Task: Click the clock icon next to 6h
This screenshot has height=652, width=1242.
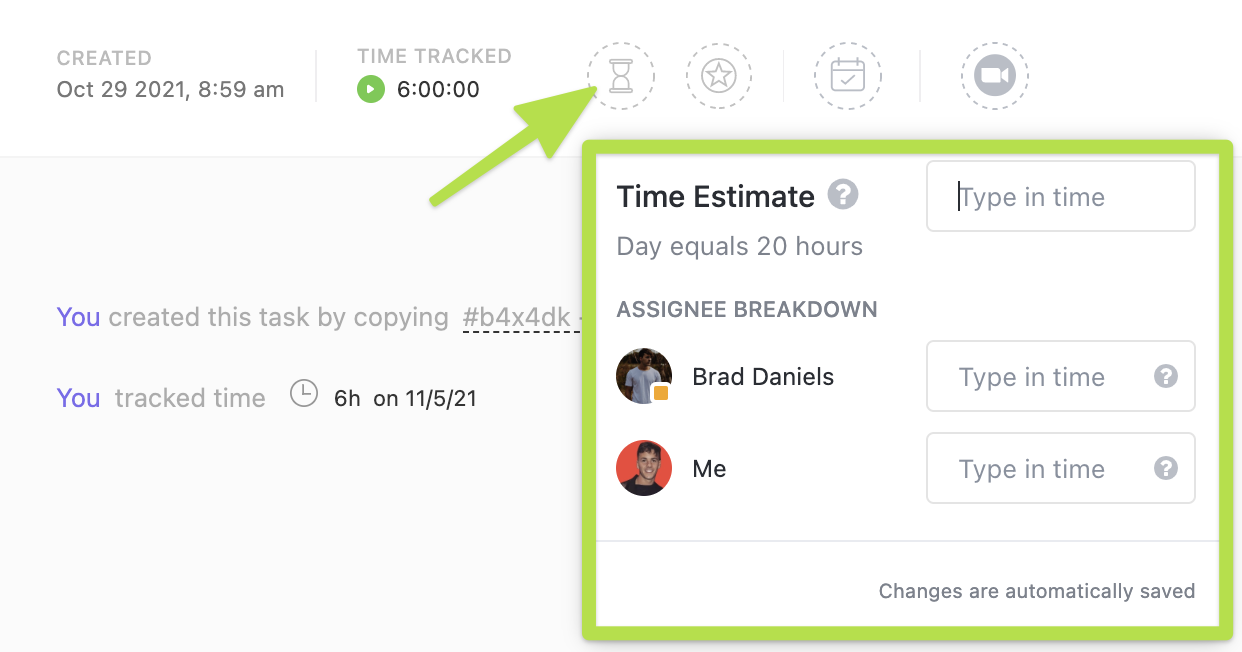Action: 304,395
